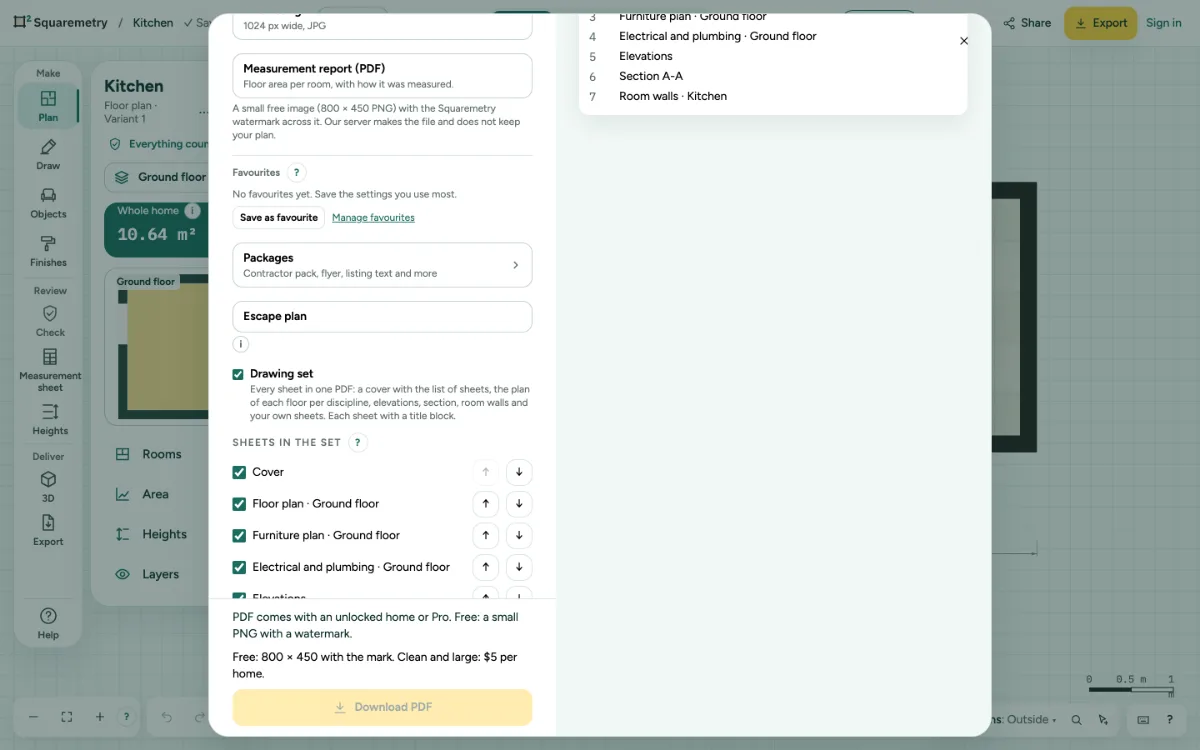
Task: Move Cover sheet down
Action: (x=519, y=472)
